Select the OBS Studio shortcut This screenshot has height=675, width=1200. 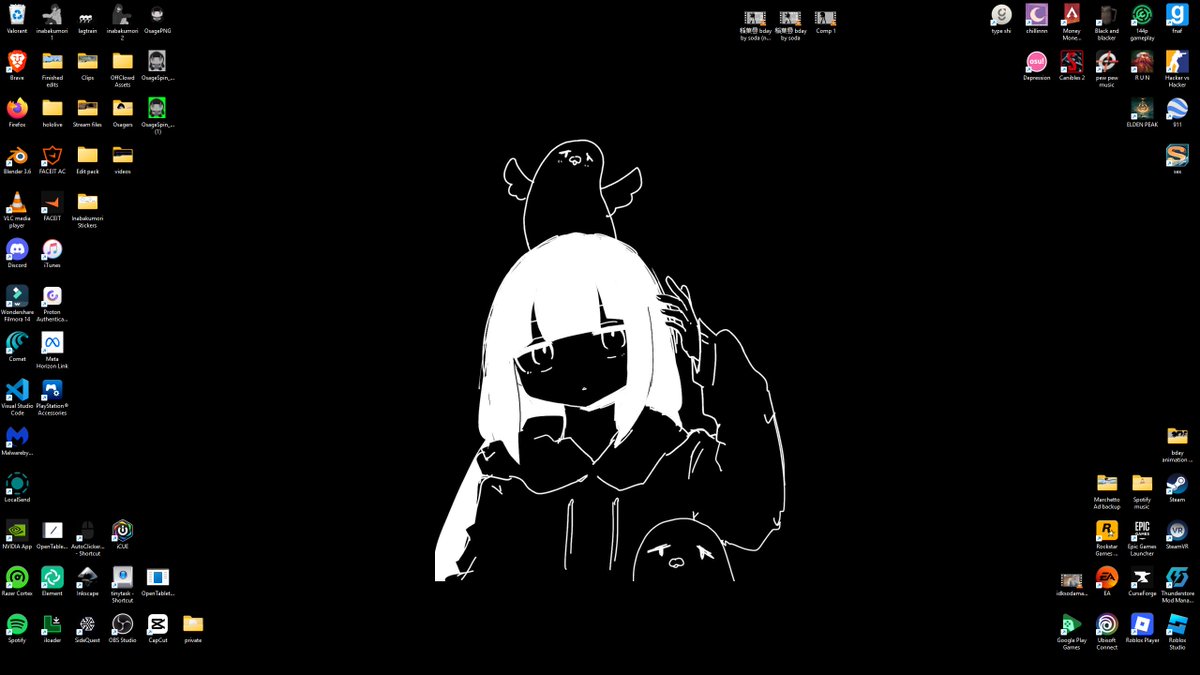(x=122, y=624)
